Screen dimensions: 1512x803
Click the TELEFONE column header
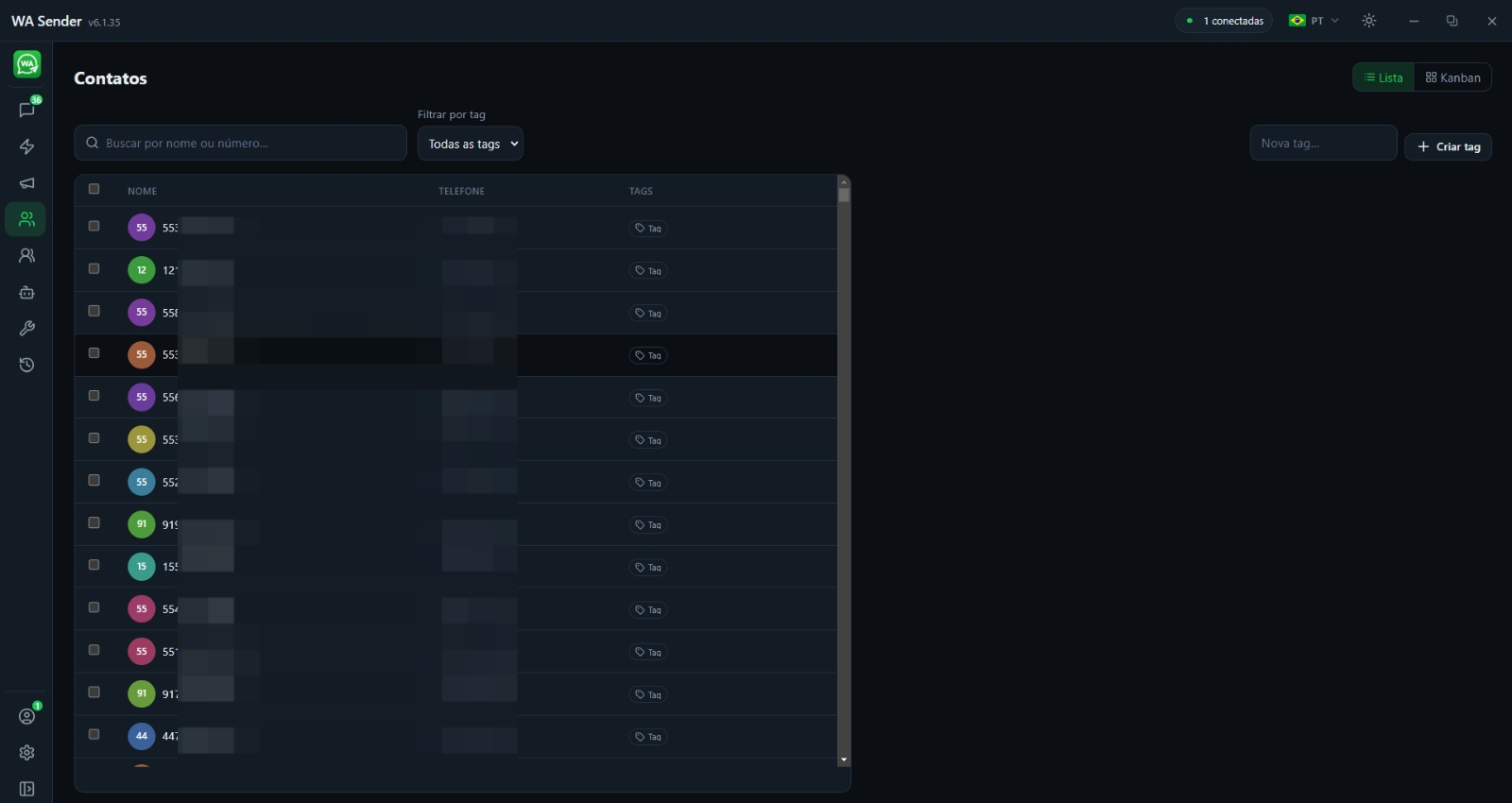462,191
